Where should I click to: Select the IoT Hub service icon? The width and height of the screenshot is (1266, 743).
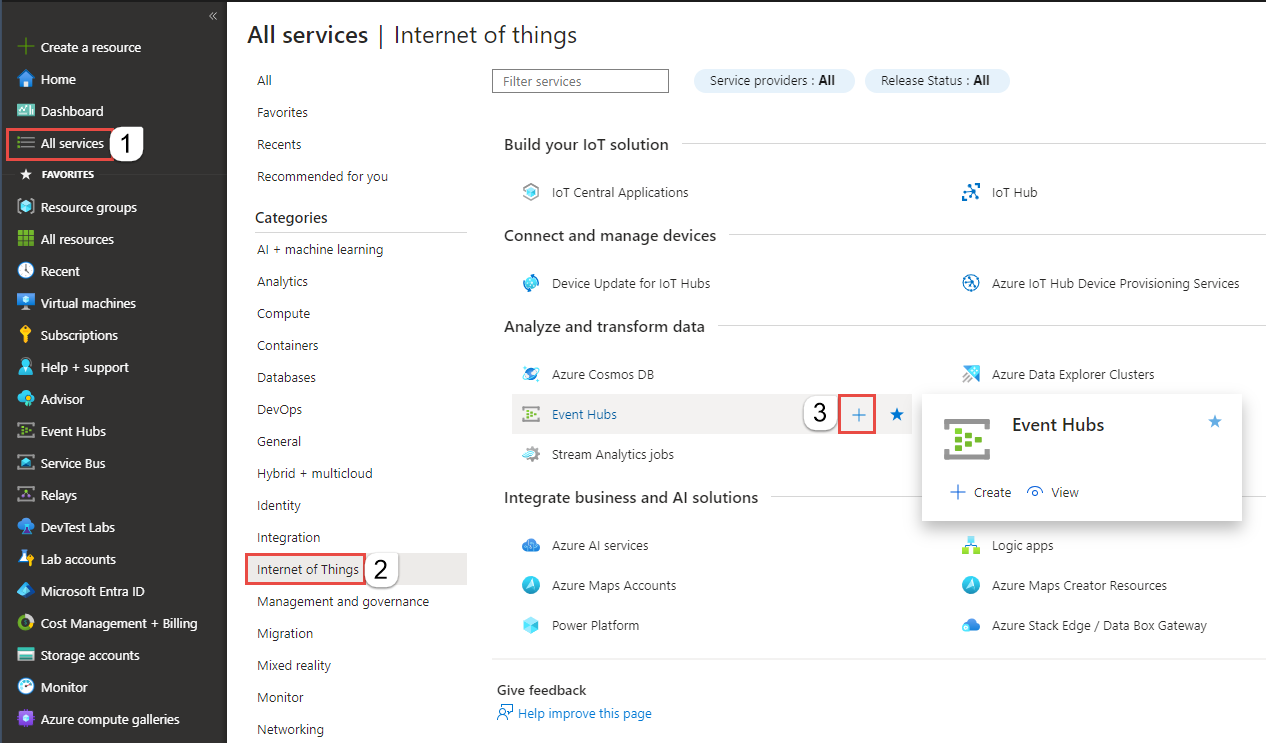point(970,192)
